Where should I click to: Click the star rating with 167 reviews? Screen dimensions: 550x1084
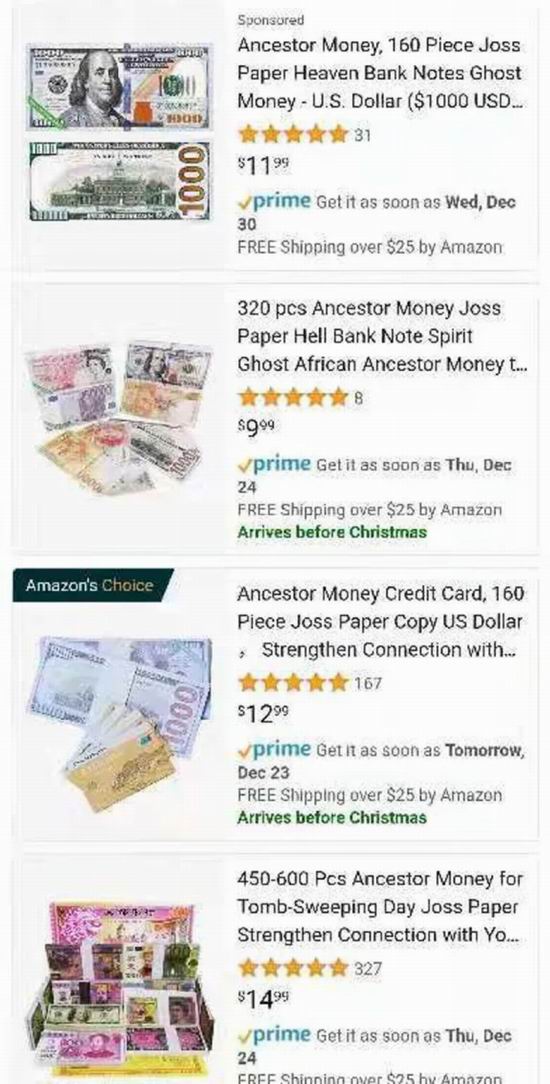(292, 683)
